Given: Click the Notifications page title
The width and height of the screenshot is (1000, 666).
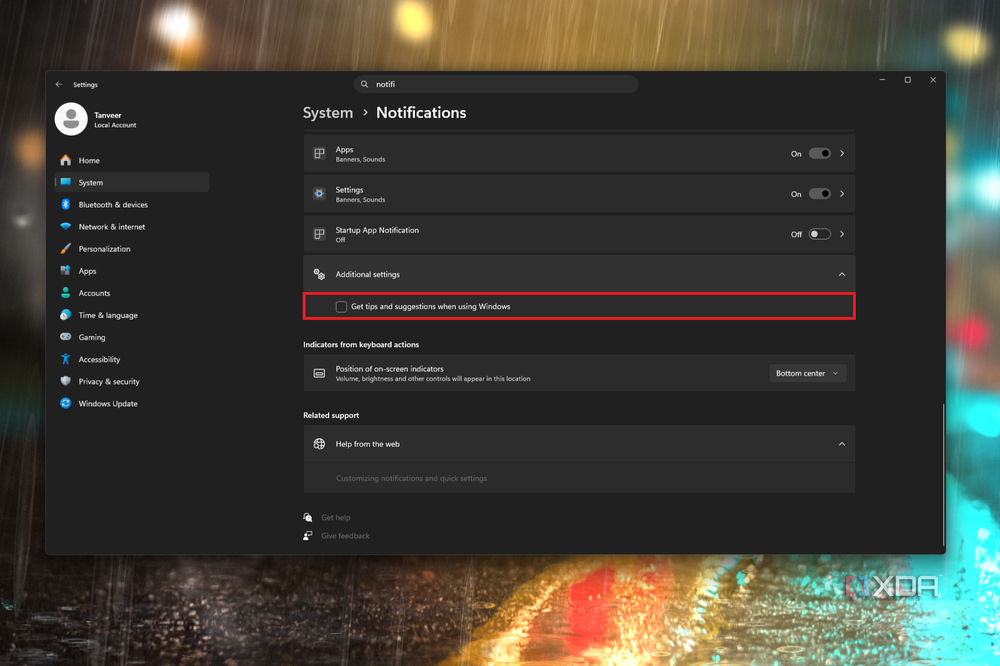Looking at the screenshot, I should (x=421, y=113).
